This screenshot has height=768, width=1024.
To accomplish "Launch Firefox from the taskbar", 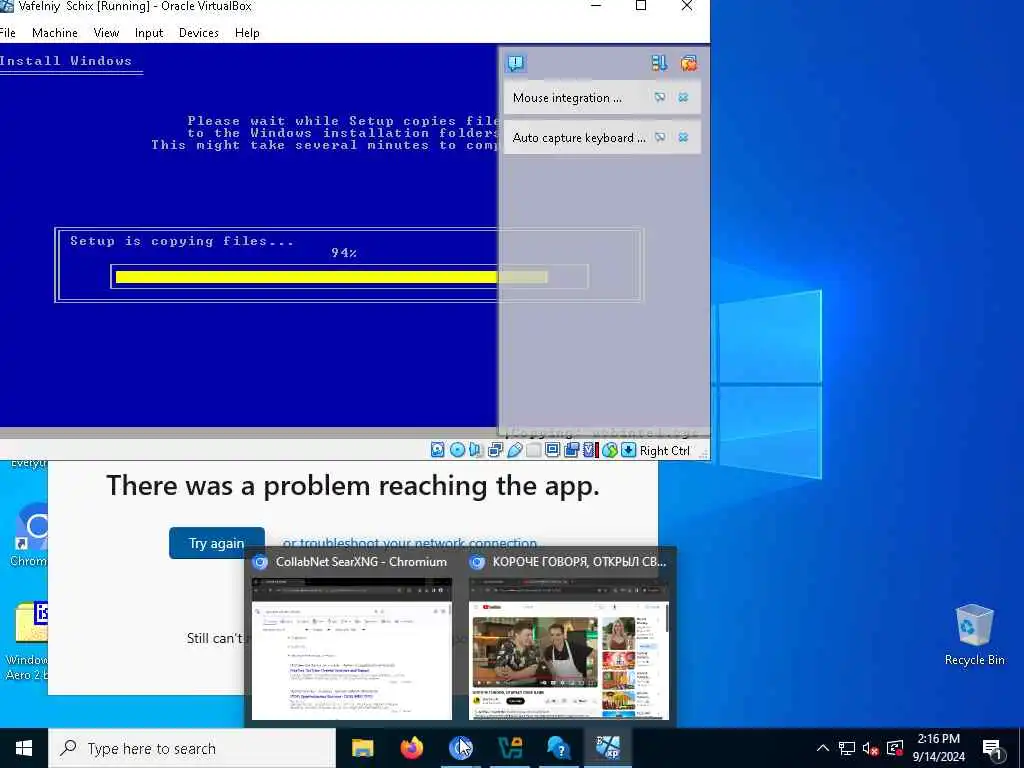I will click(411, 748).
